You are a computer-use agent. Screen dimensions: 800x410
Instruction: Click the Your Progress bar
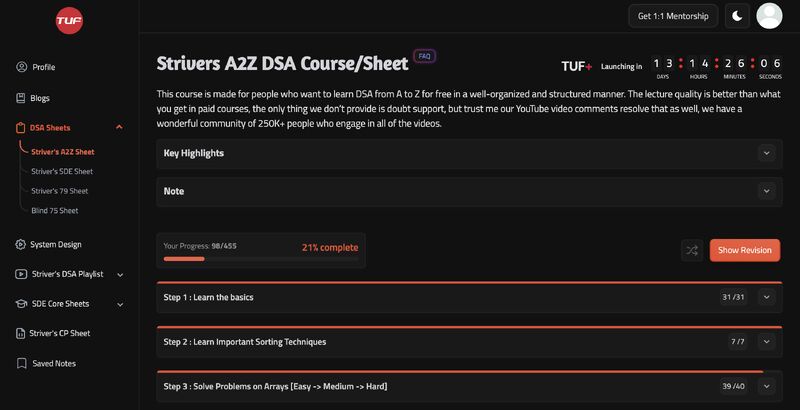260,258
